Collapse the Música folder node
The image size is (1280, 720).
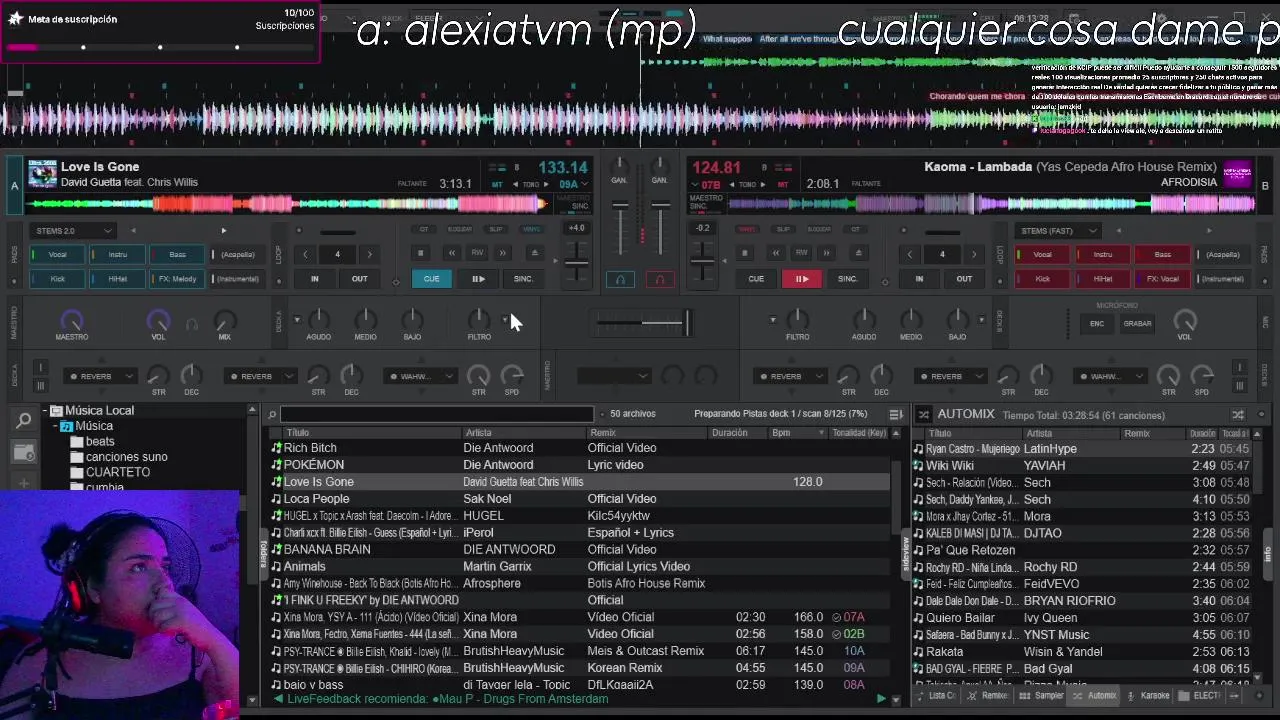point(55,426)
